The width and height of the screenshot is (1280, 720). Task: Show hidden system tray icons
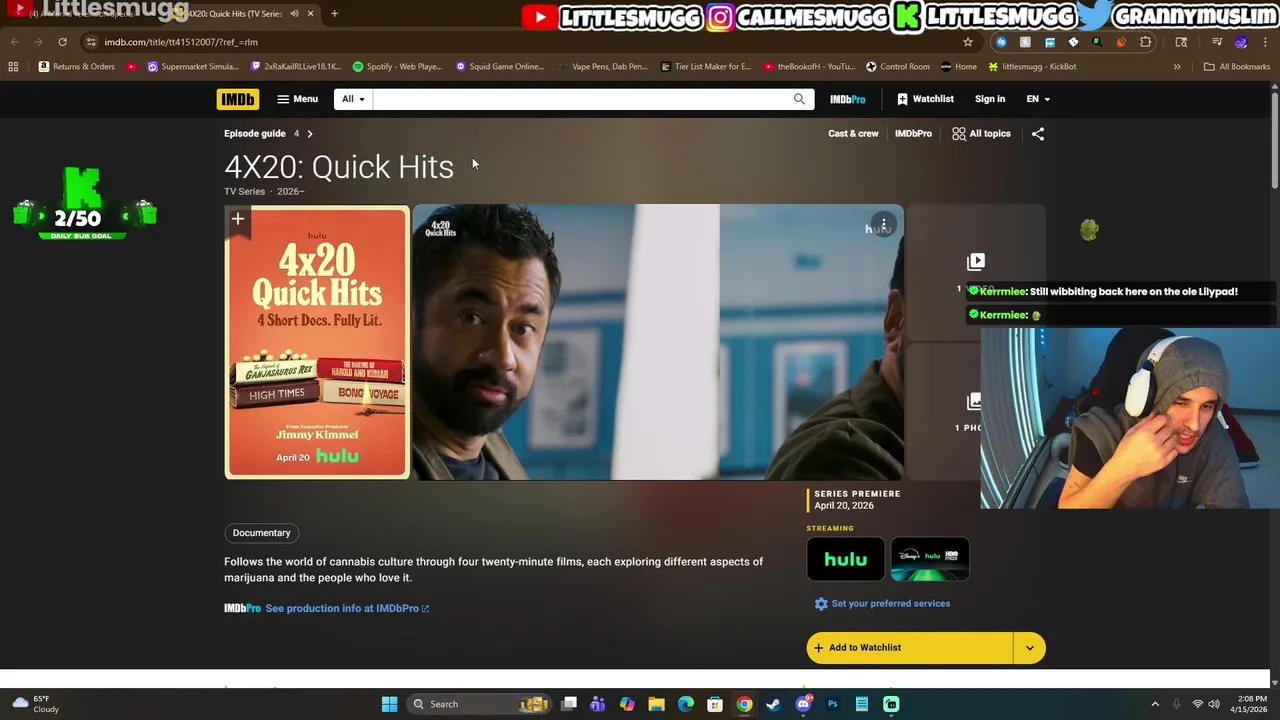point(1155,704)
